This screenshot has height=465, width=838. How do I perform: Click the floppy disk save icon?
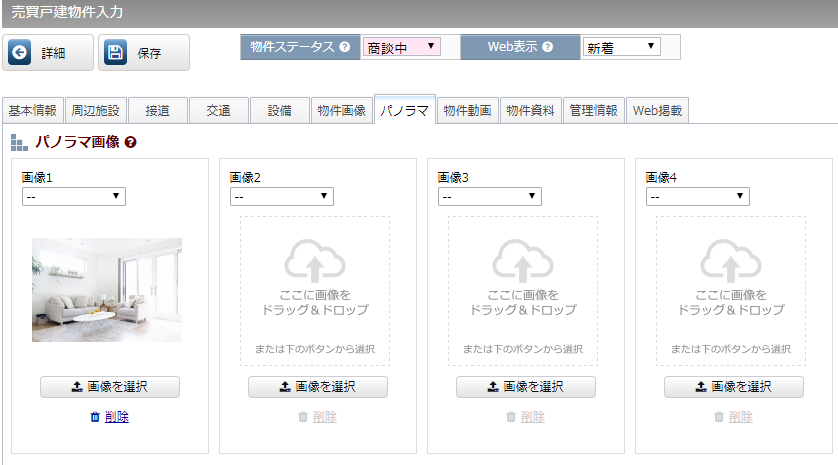click(115, 52)
